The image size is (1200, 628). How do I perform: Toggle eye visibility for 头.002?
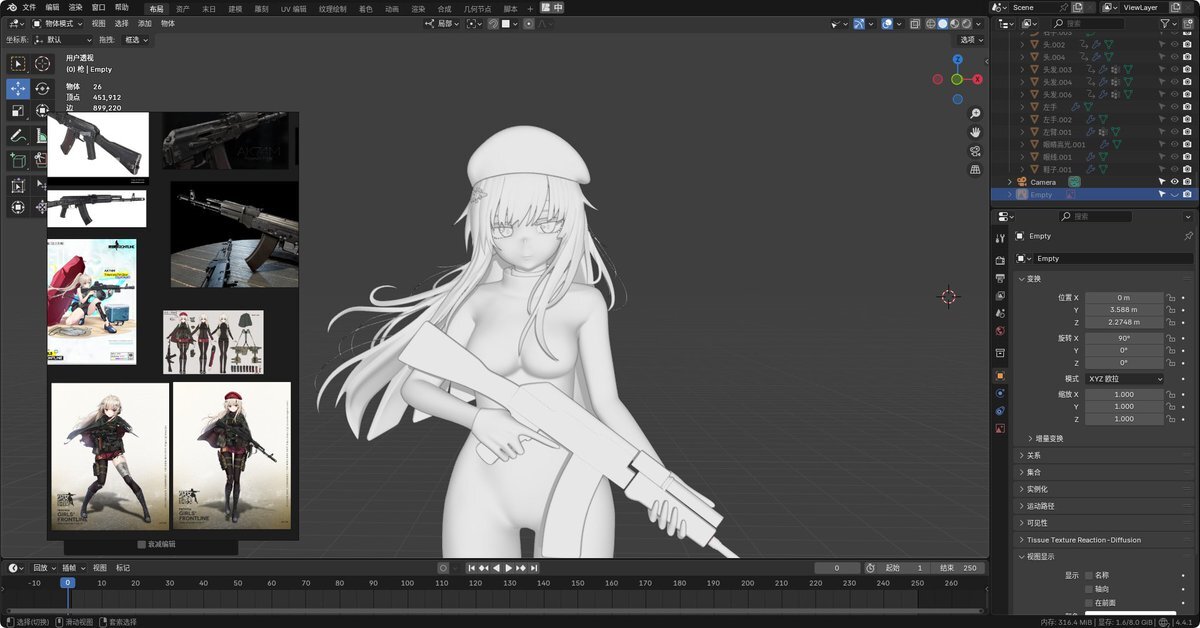[1175, 45]
